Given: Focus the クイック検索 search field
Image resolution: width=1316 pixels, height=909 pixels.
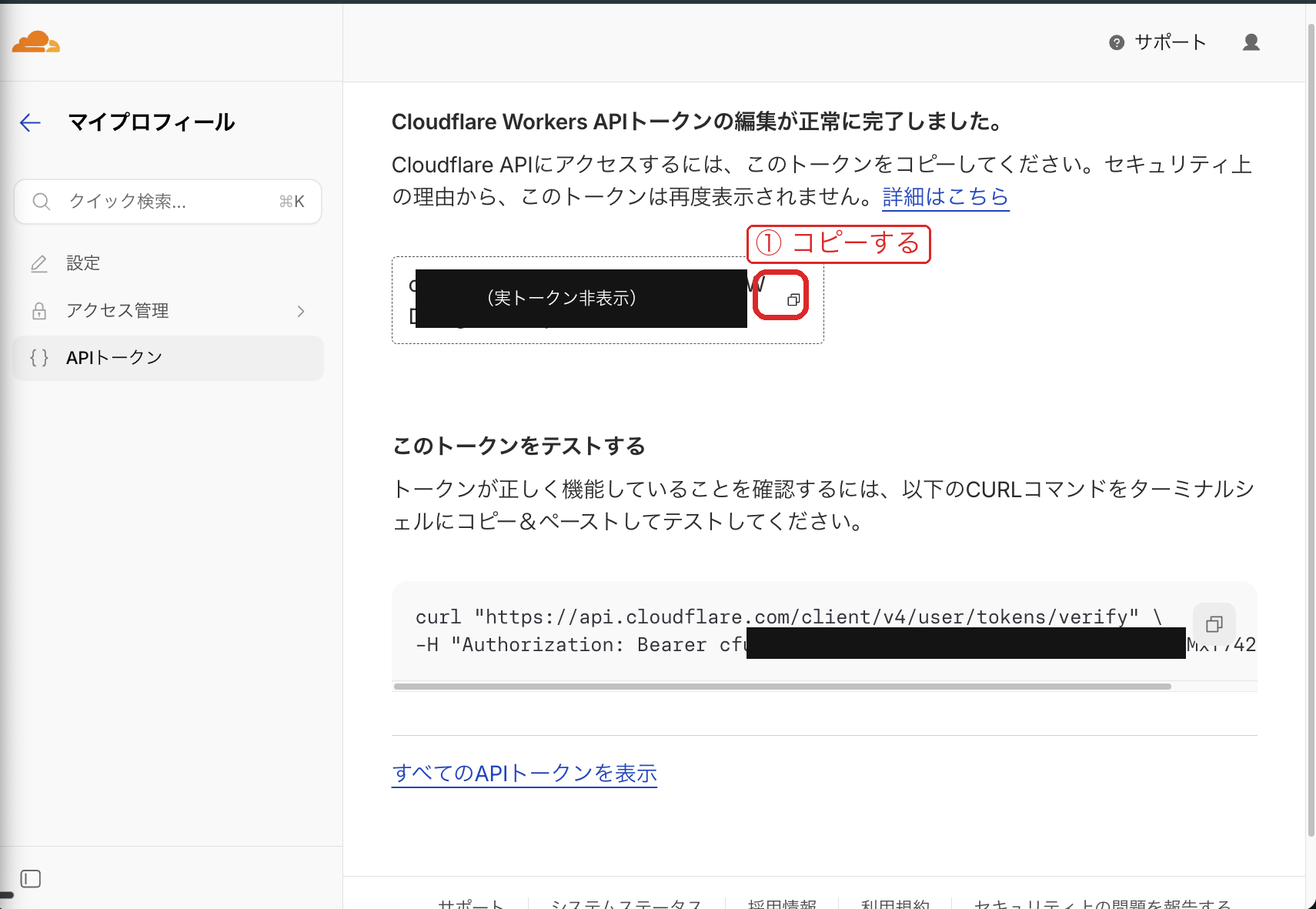Looking at the screenshot, I should (168, 202).
